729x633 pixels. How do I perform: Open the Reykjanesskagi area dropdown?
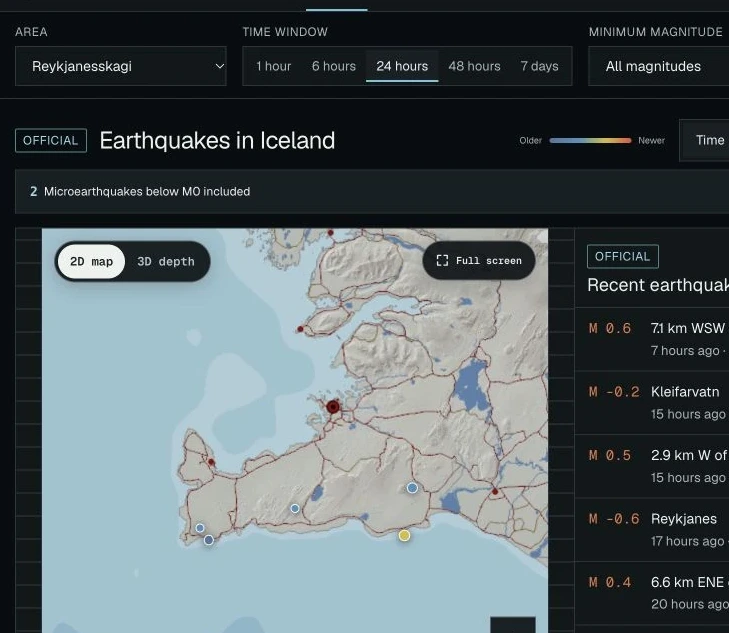click(x=120, y=66)
